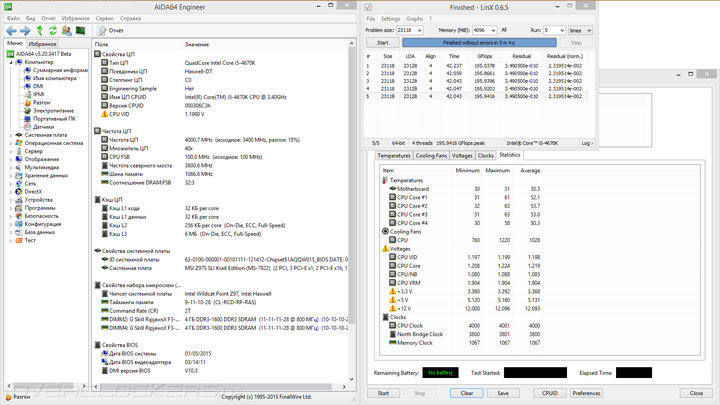Switch to the Избранное tab
720x405 pixels.
pos(42,44)
